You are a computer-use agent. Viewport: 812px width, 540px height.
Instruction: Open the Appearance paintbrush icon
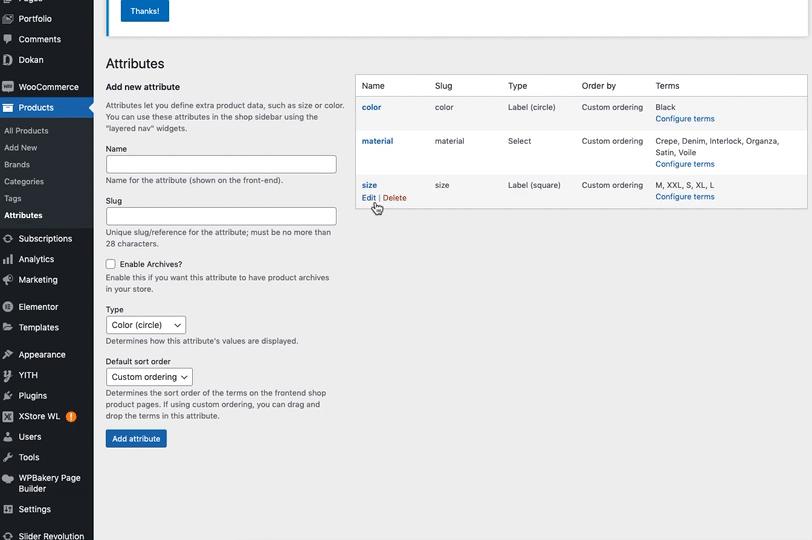click(x=8, y=355)
